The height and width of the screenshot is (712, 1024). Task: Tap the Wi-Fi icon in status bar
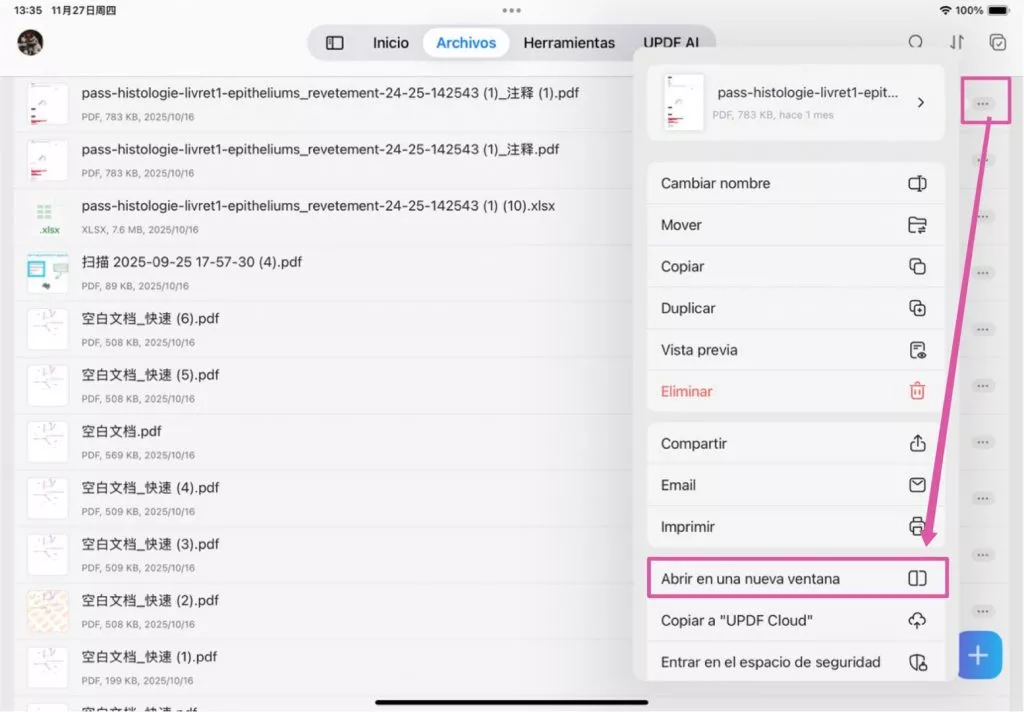[945, 10]
